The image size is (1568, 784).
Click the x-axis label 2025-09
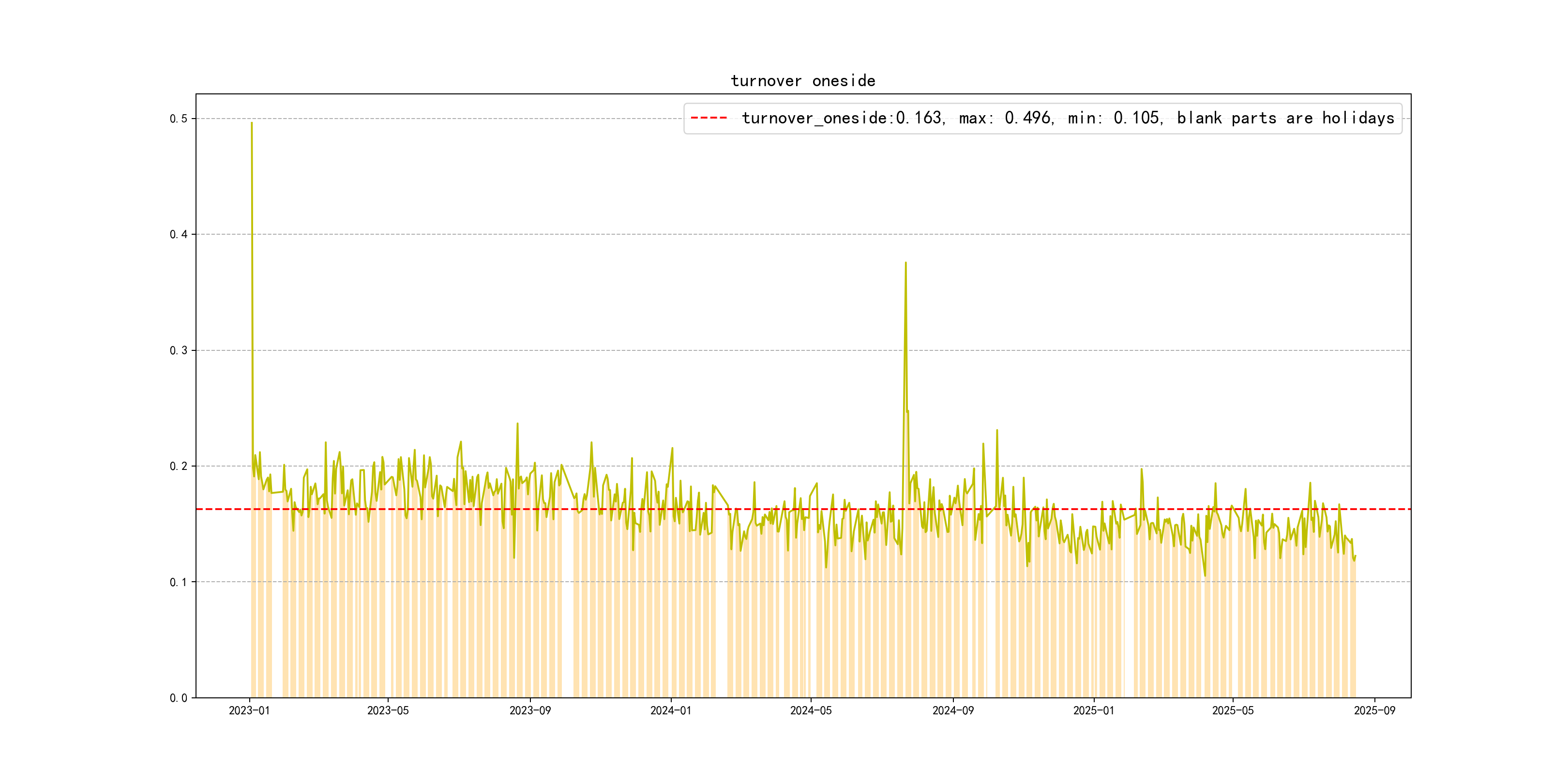(1374, 711)
